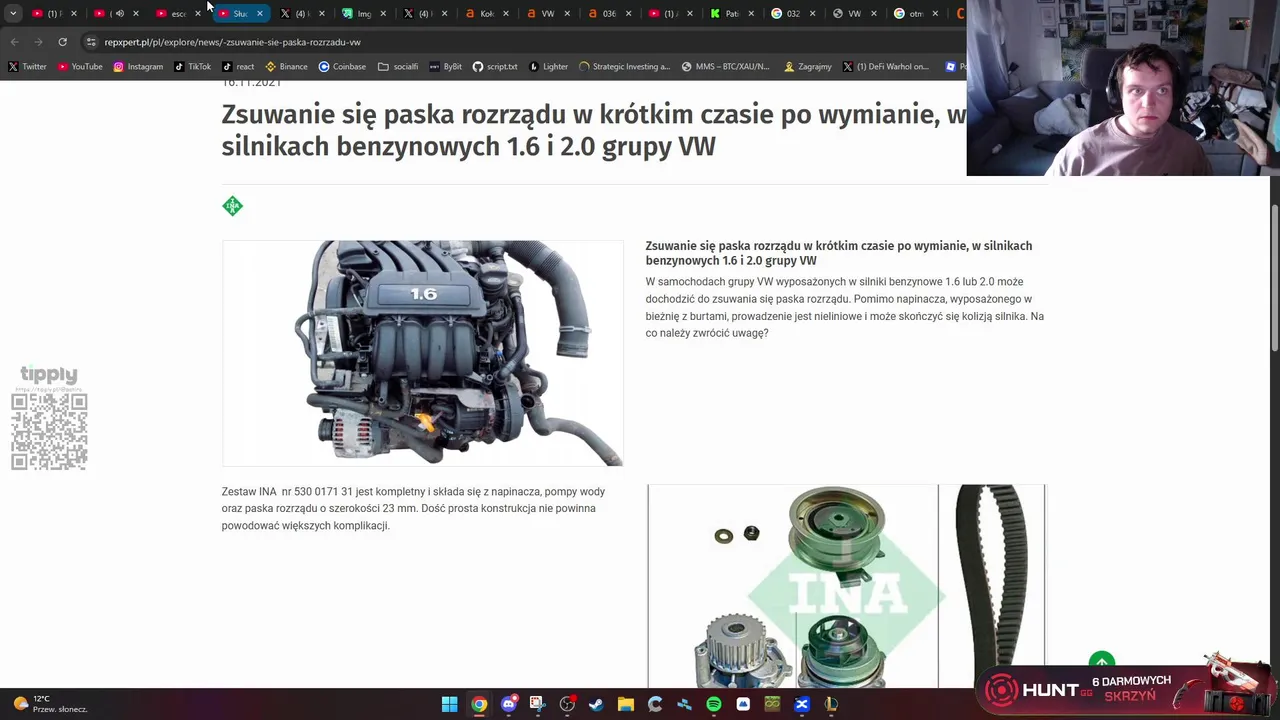The height and width of the screenshot is (720, 1280).
Task: Expand the socialfi bookmarks folder
Action: click(398, 67)
